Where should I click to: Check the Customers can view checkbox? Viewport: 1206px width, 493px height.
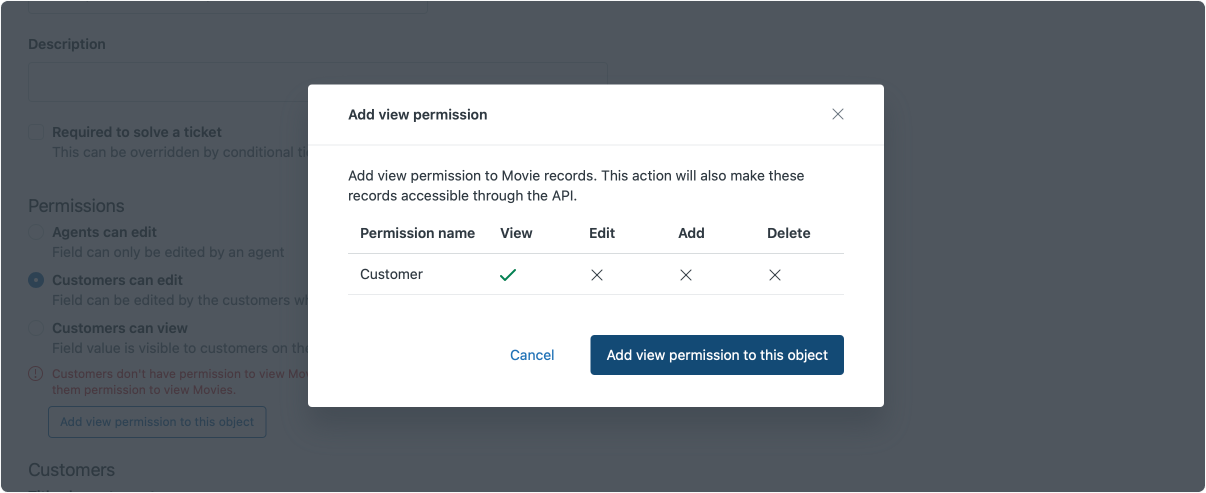point(36,328)
